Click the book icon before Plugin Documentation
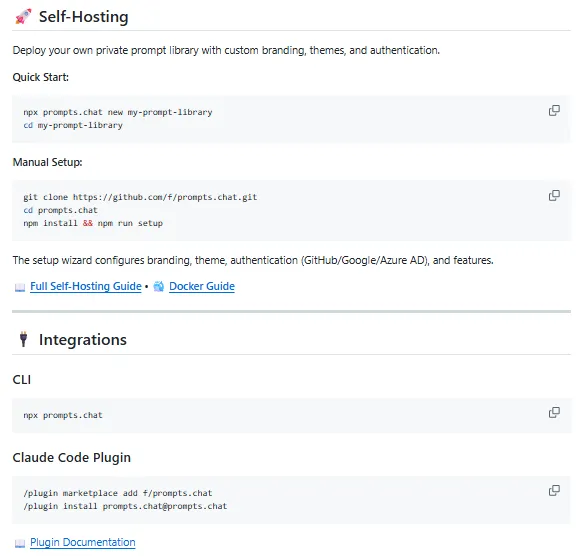Screen dimensions: 586x557 coord(20,543)
